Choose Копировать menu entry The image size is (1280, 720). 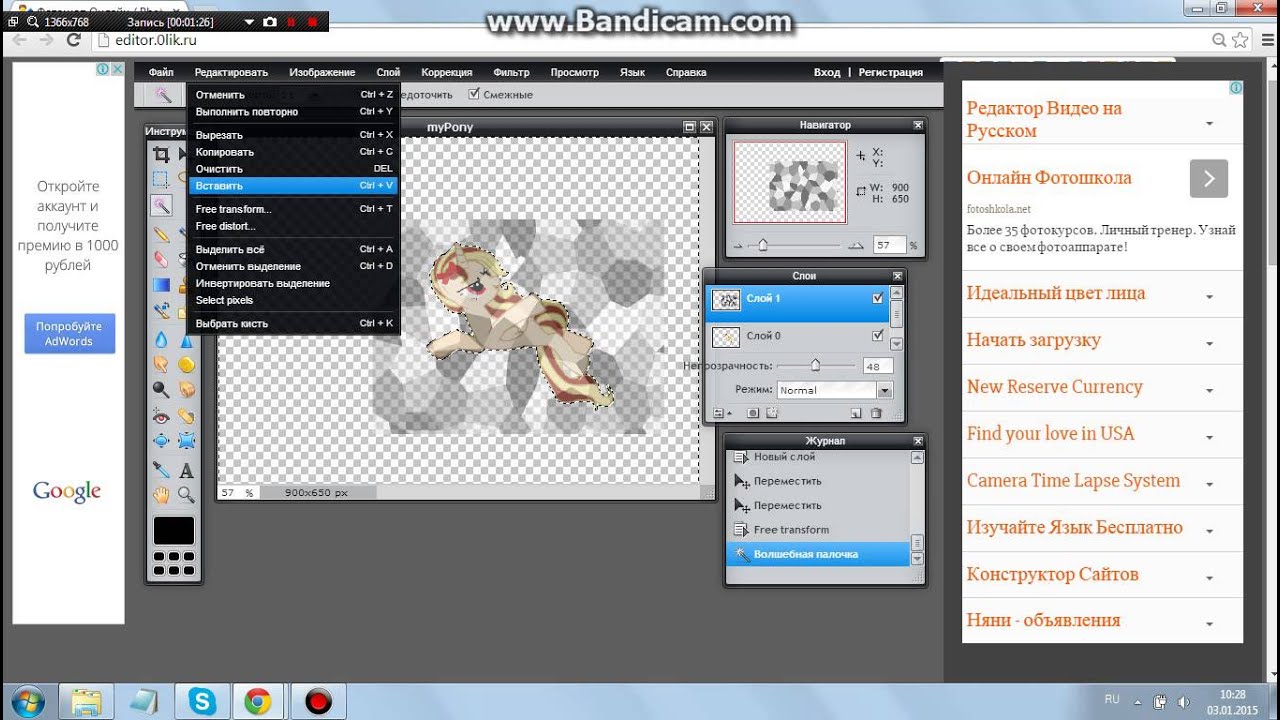[x=293, y=152]
